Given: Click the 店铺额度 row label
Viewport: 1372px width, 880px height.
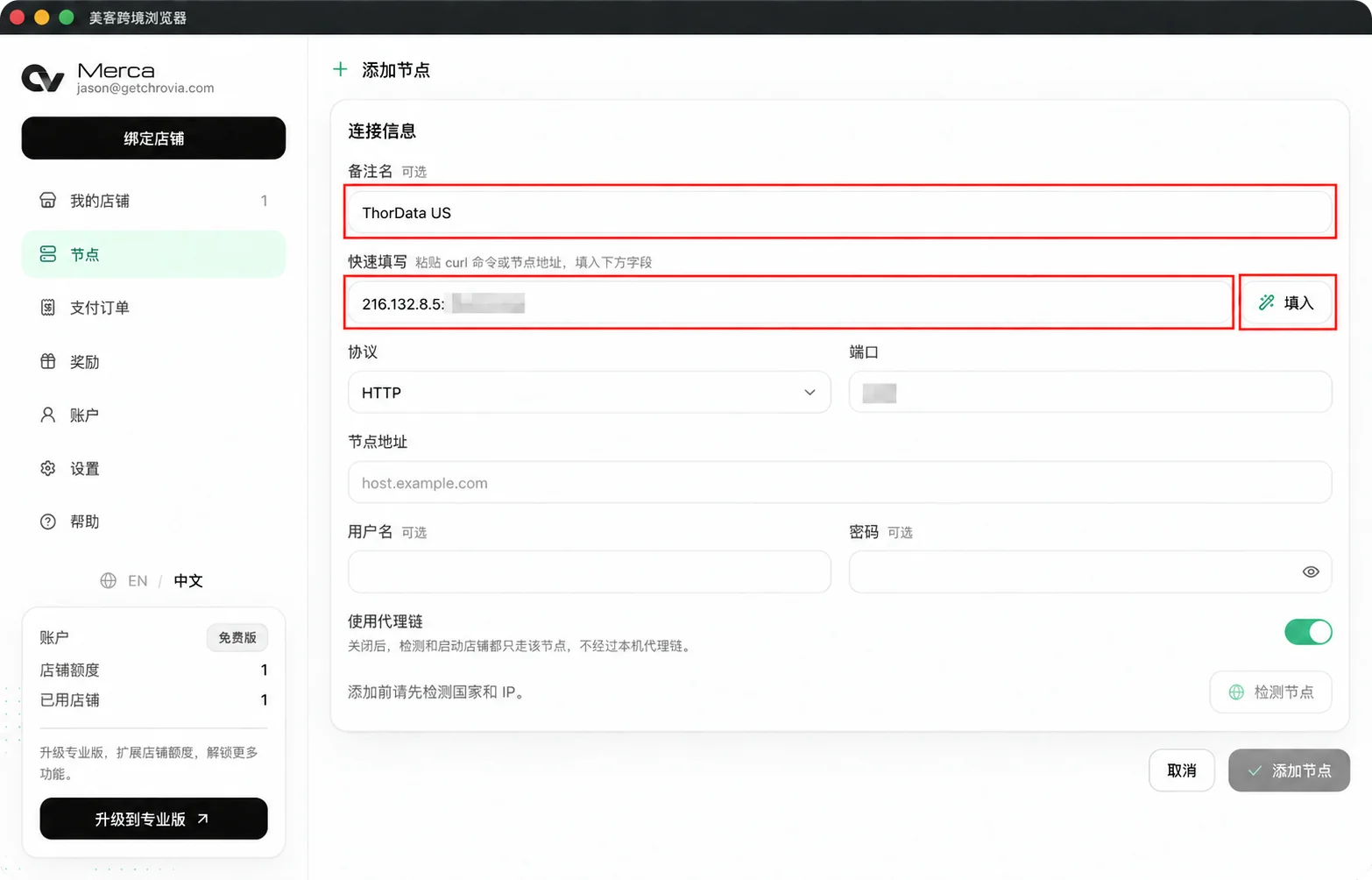Looking at the screenshot, I should 70,670.
